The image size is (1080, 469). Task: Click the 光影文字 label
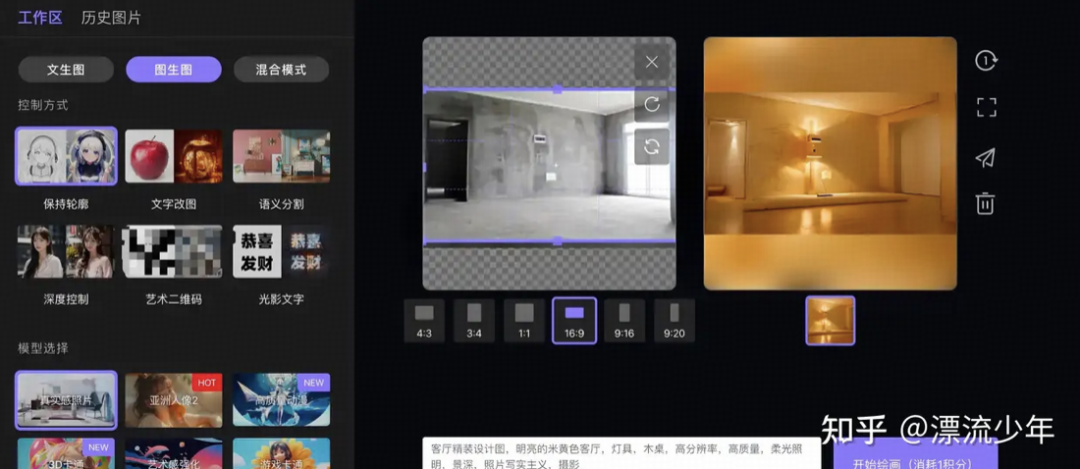(x=281, y=299)
